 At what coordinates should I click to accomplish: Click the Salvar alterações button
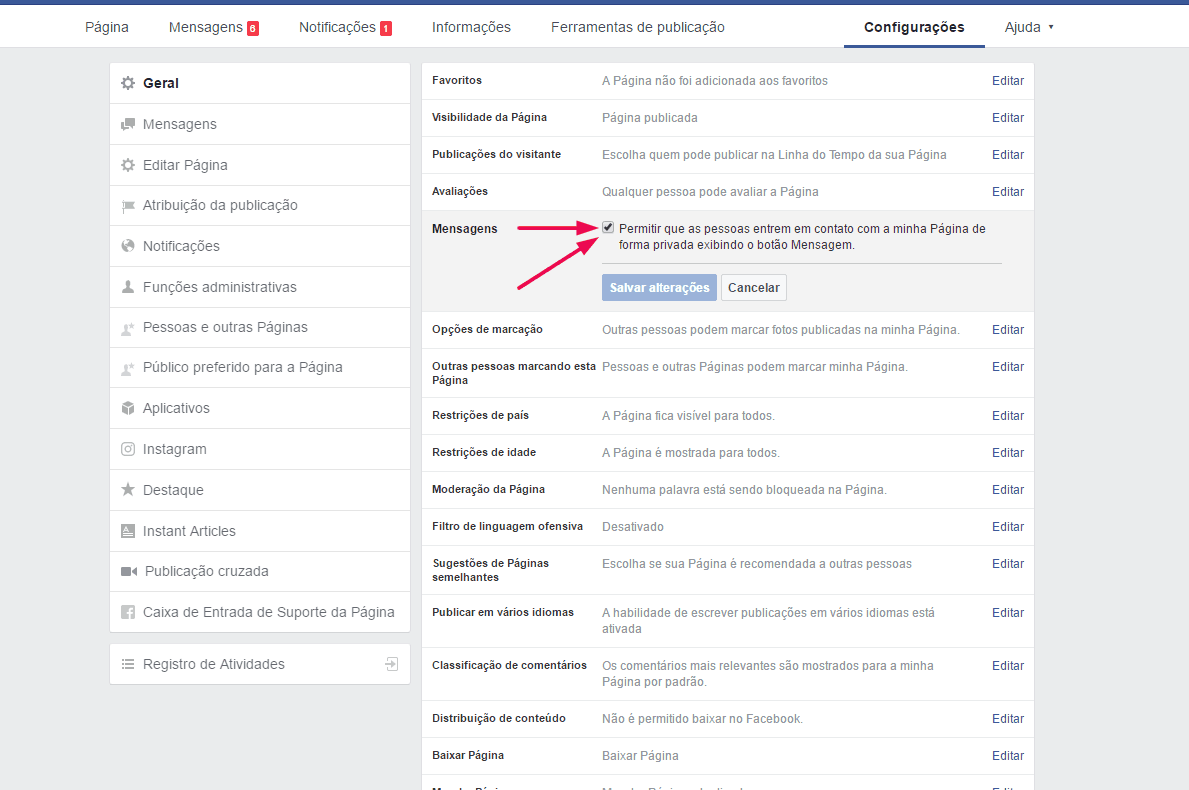point(659,287)
